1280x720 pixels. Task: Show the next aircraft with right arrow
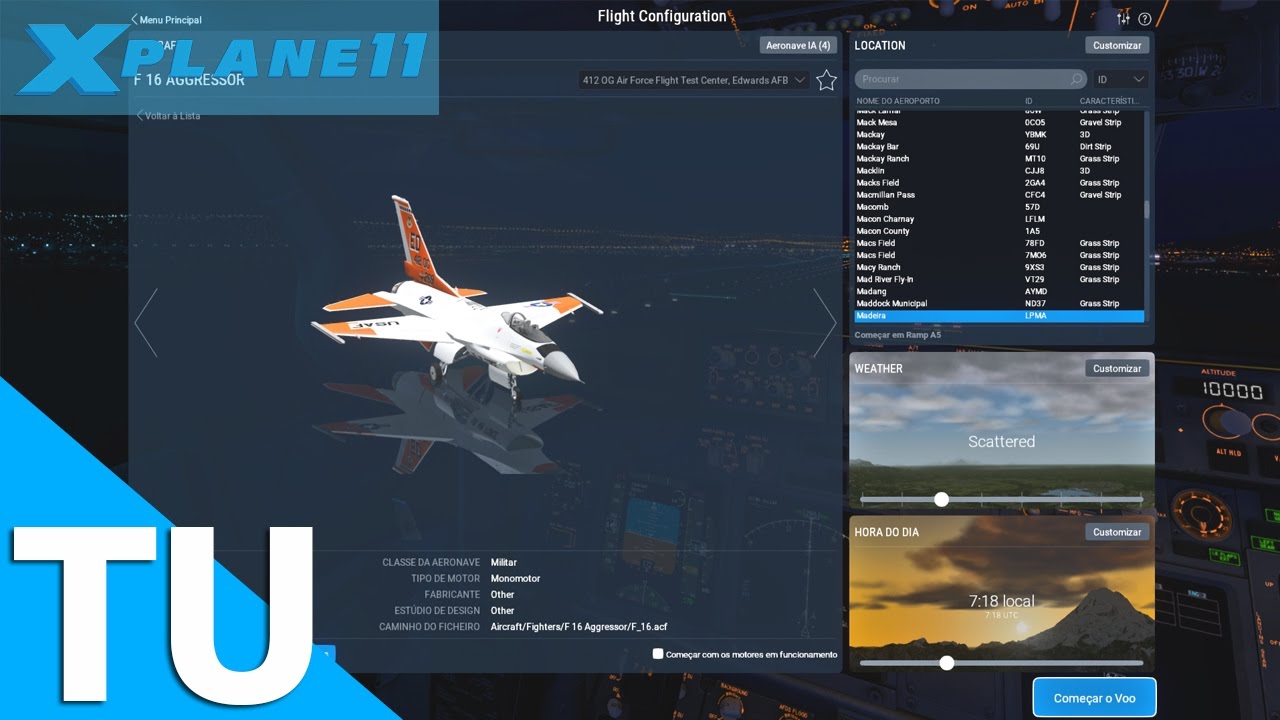pos(824,323)
